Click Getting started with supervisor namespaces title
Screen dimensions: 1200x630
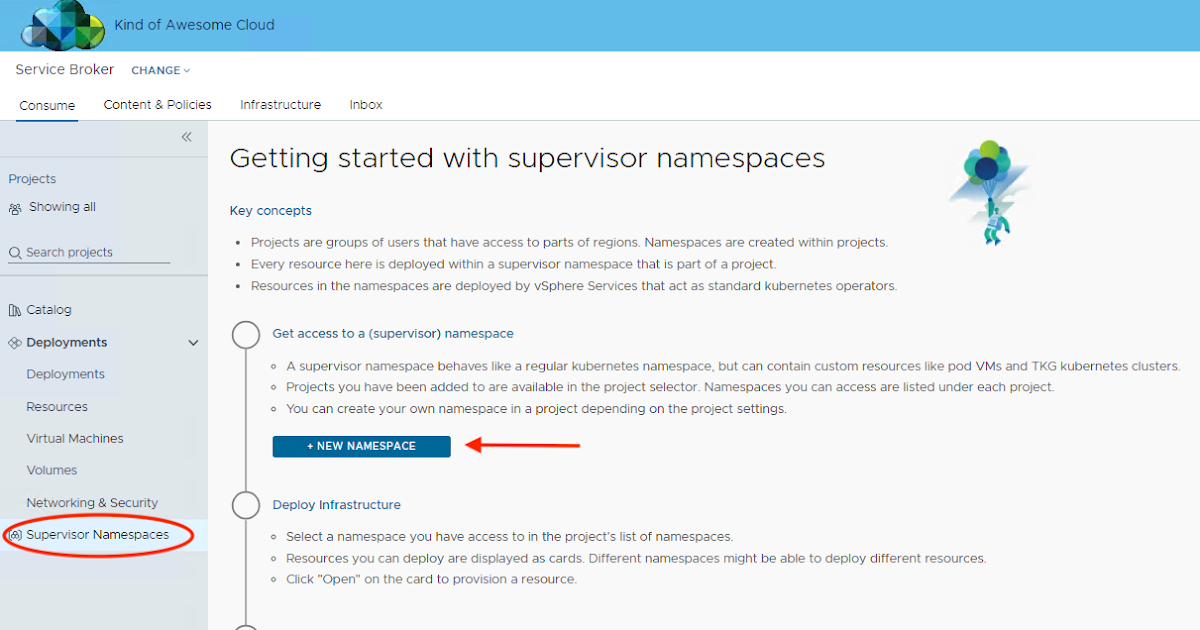click(527, 159)
